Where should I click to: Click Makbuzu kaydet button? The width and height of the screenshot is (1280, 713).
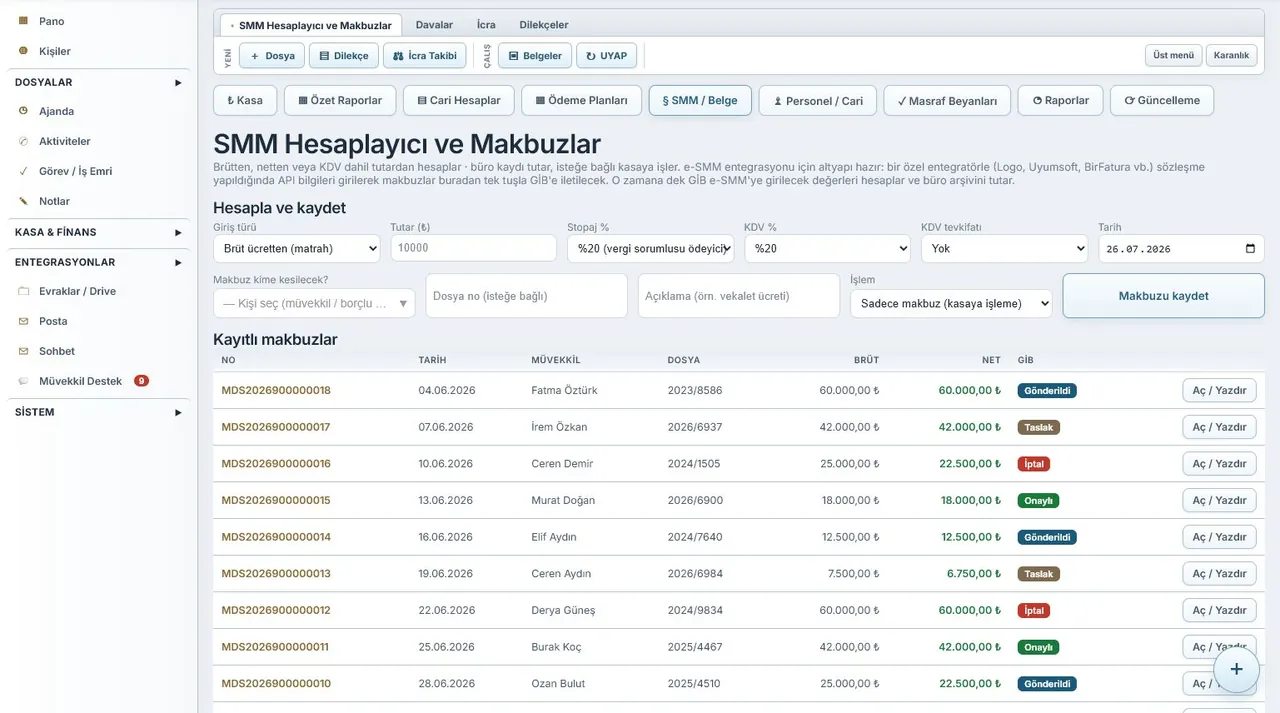point(1164,296)
